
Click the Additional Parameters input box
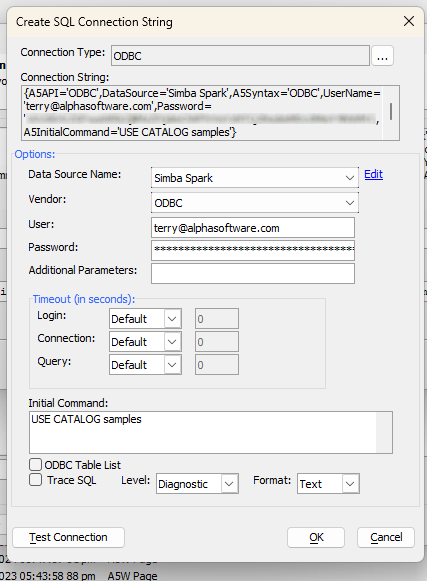point(253,273)
